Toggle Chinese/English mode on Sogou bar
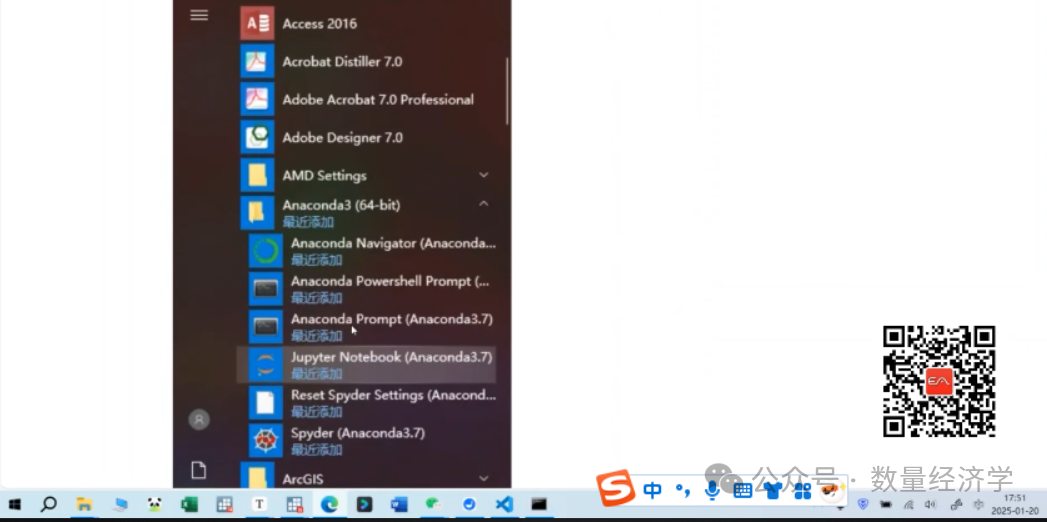 pos(652,491)
